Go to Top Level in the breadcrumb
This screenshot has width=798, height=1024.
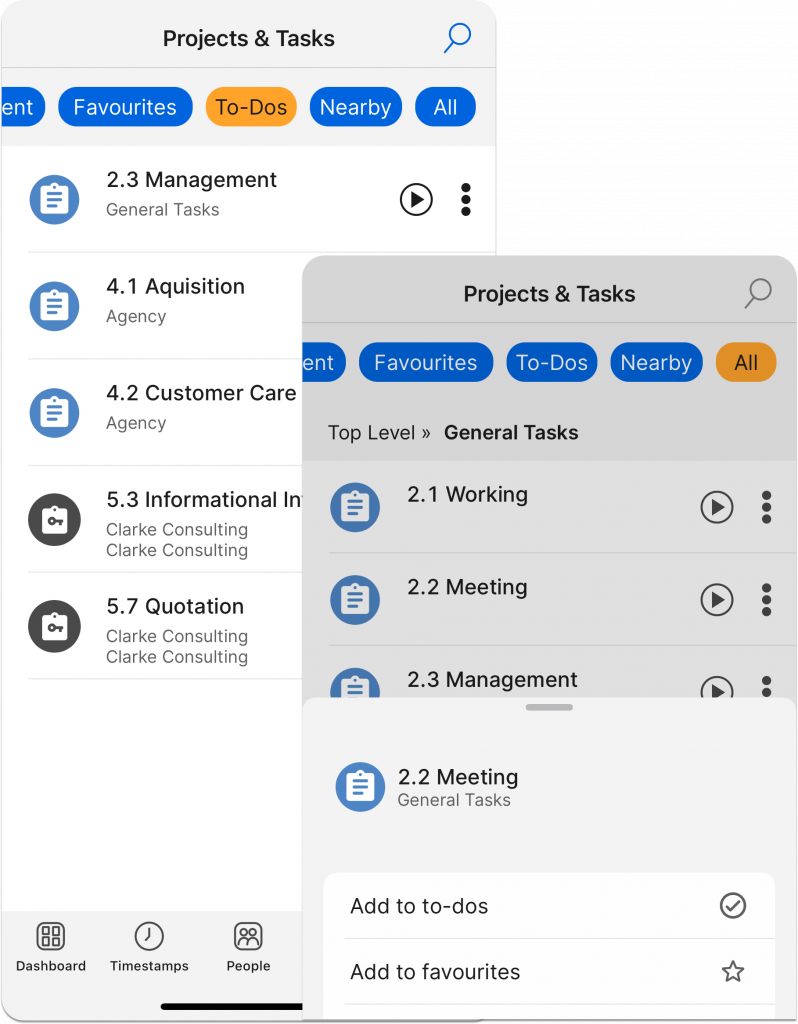coord(371,433)
